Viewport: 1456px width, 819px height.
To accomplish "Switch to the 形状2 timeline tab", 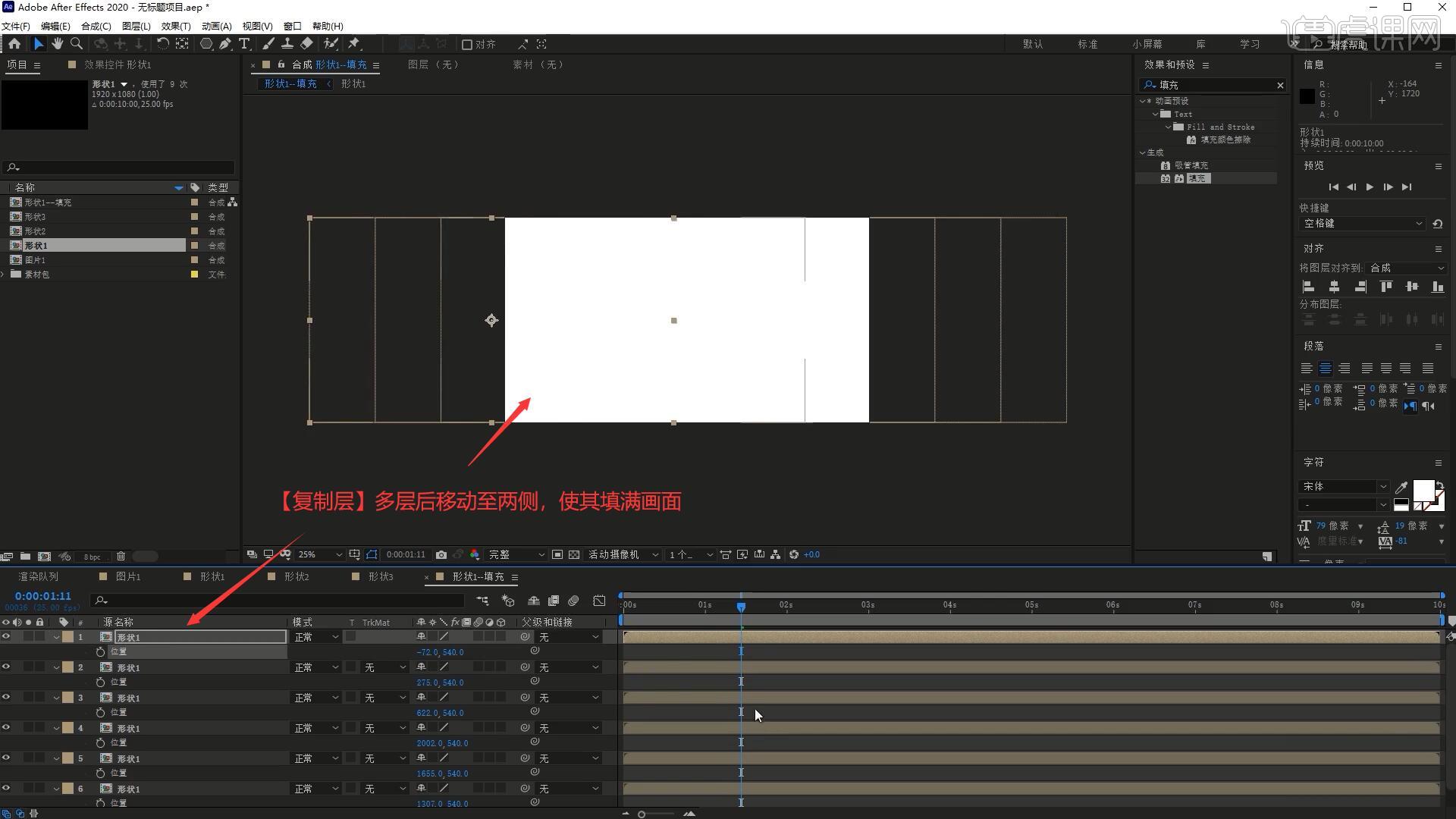I will 297,577.
